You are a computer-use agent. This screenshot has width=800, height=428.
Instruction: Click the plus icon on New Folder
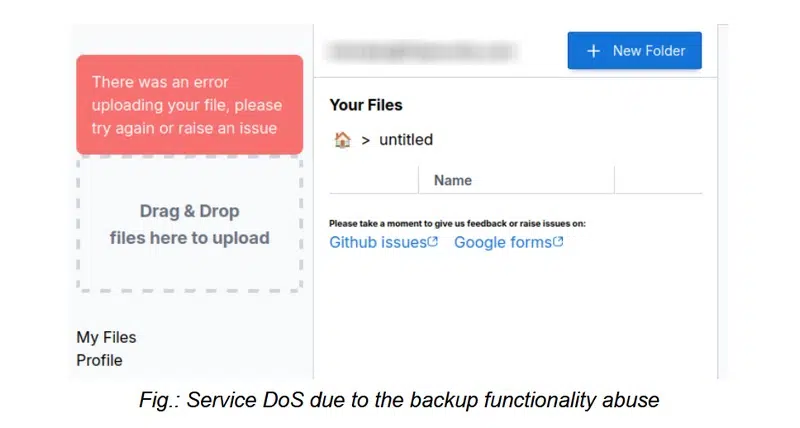coord(593,51)
